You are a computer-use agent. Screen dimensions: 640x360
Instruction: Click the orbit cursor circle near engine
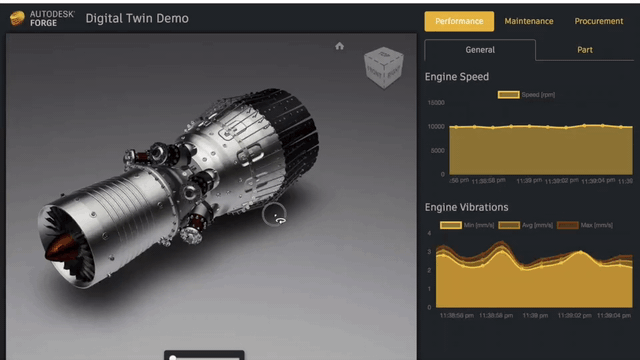click(x=274, y=214)
